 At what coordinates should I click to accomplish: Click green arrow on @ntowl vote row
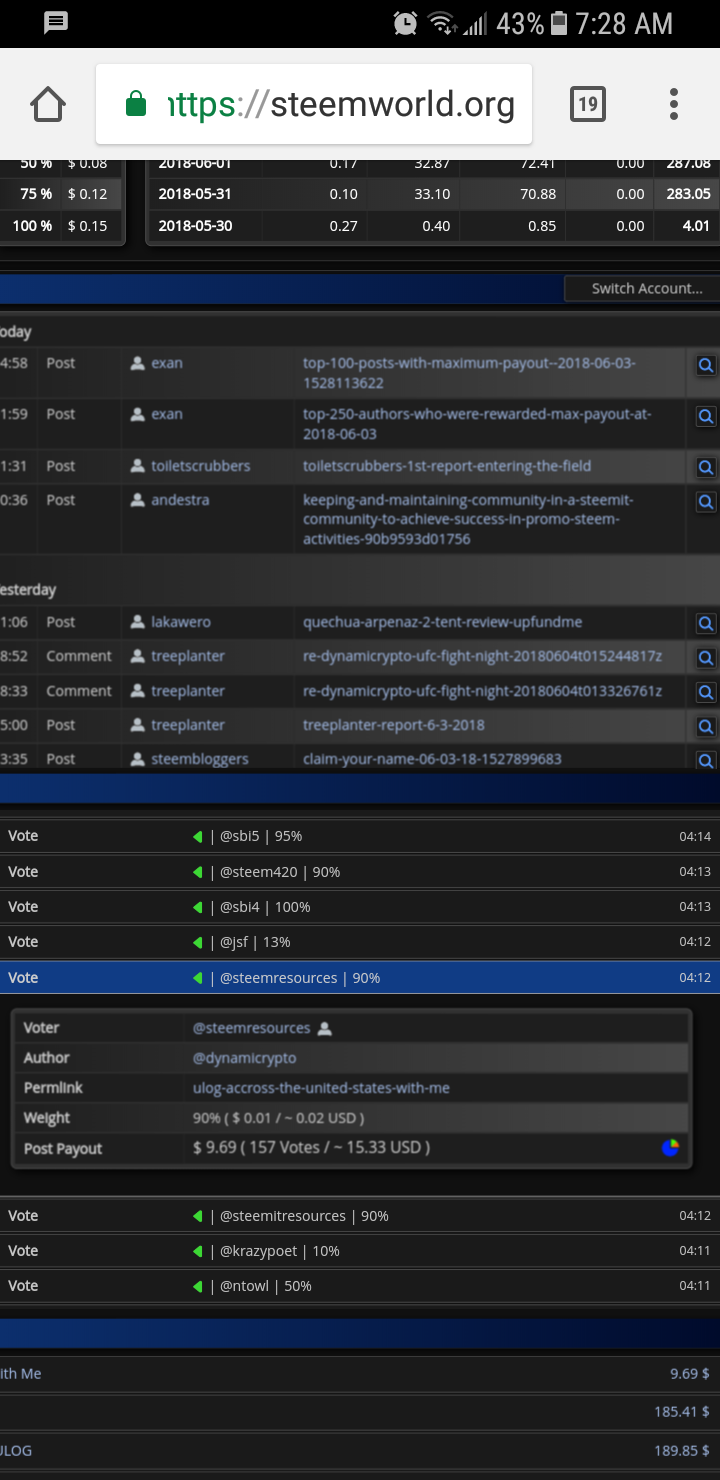click(198, 1286)
